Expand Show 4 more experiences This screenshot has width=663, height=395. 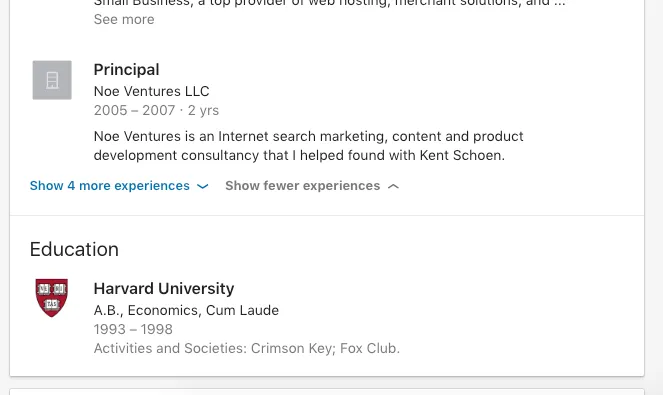pos(119,186)
